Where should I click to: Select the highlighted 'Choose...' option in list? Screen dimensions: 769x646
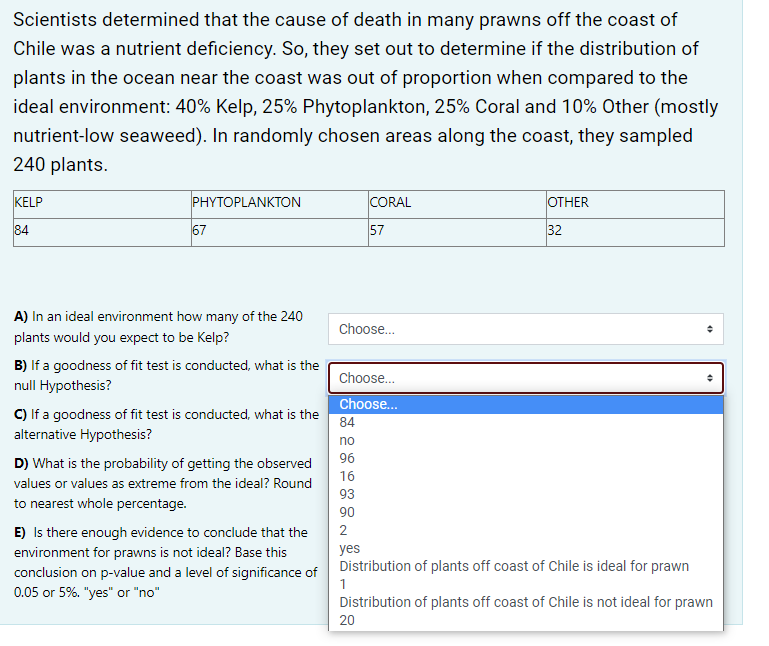point(526,405)
